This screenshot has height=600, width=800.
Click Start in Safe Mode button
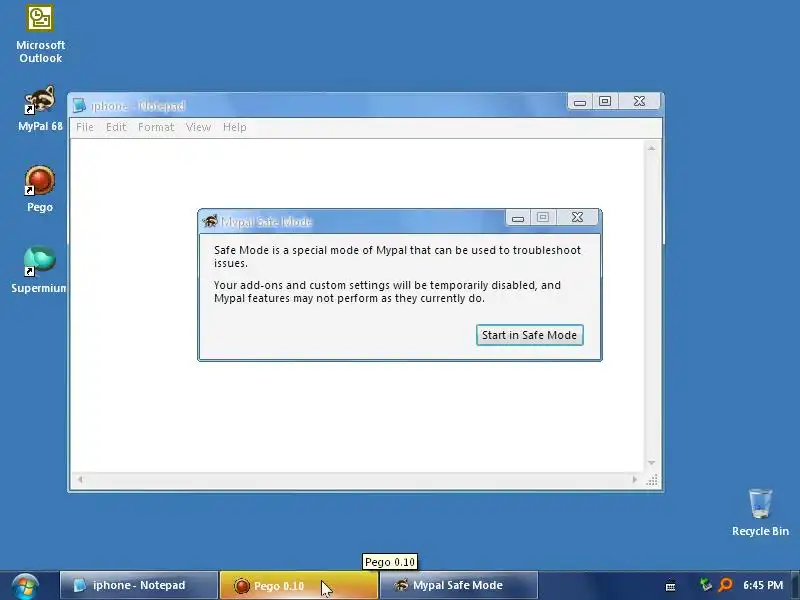pyautogui.click(x=530, y=335)
